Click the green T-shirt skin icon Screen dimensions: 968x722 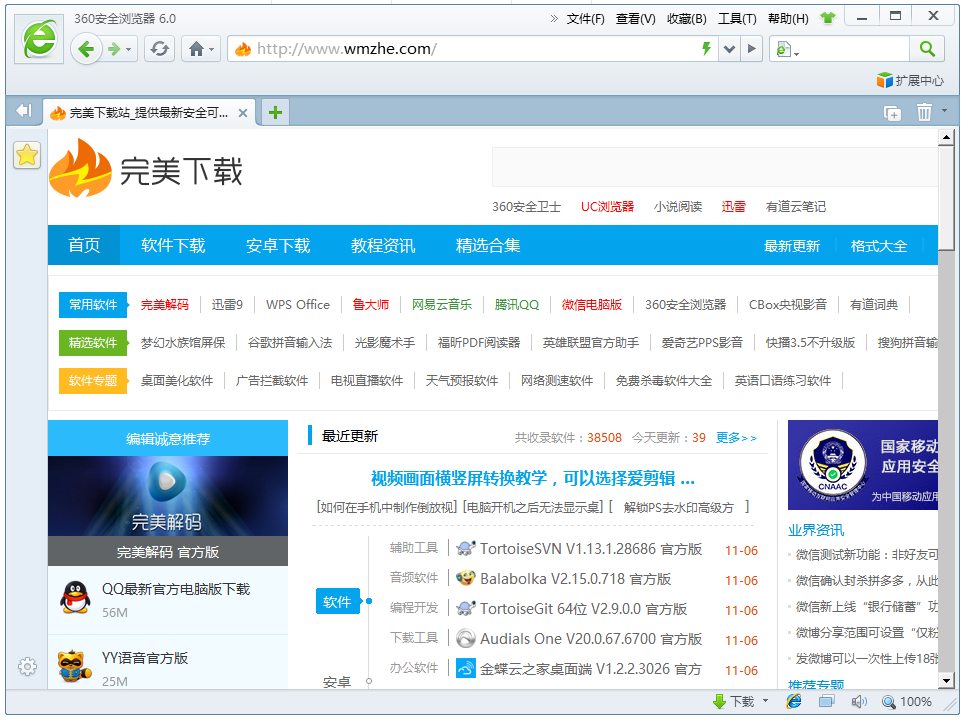(x=827, y=16)
